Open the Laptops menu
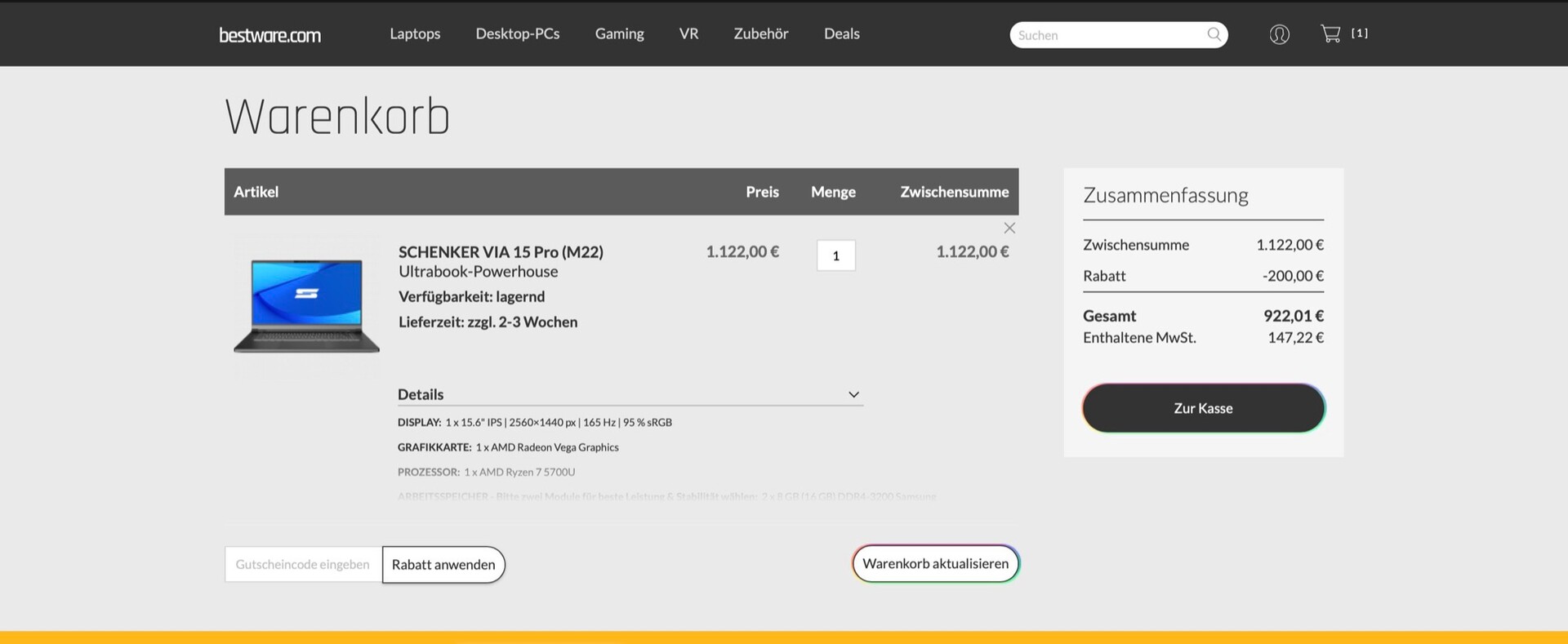This screenshot has height=644, width=1568. (415, 33)
